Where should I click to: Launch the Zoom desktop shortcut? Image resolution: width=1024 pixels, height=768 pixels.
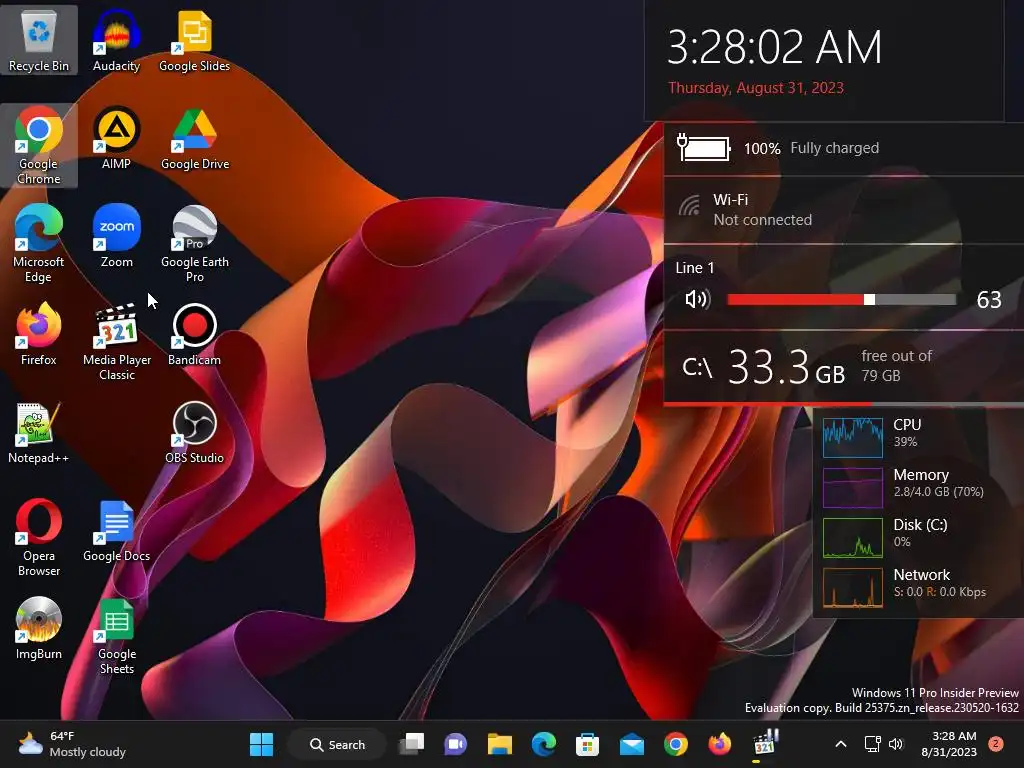(x=116, y=236)
